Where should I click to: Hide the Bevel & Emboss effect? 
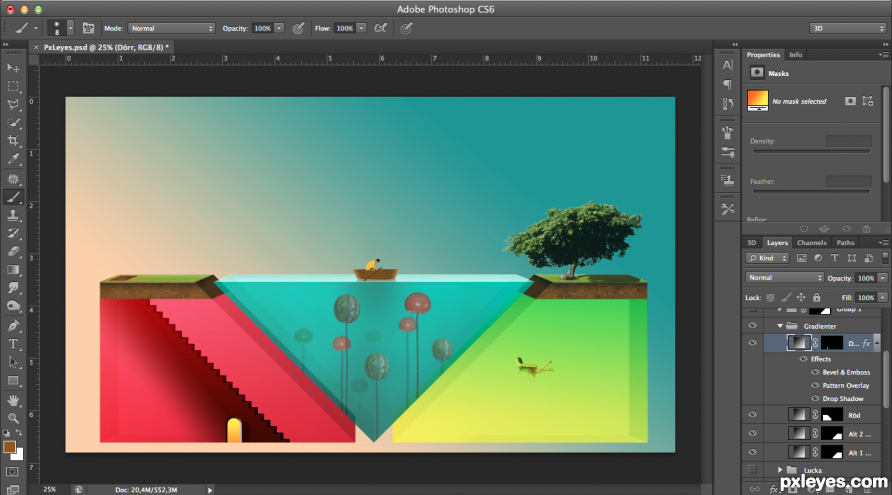(815, 372)
